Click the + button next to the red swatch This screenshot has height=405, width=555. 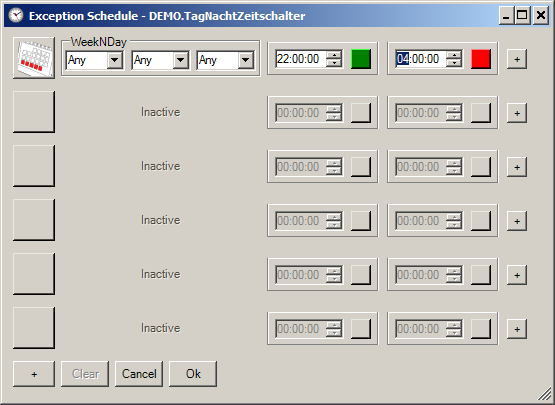(x=517, y=59)
